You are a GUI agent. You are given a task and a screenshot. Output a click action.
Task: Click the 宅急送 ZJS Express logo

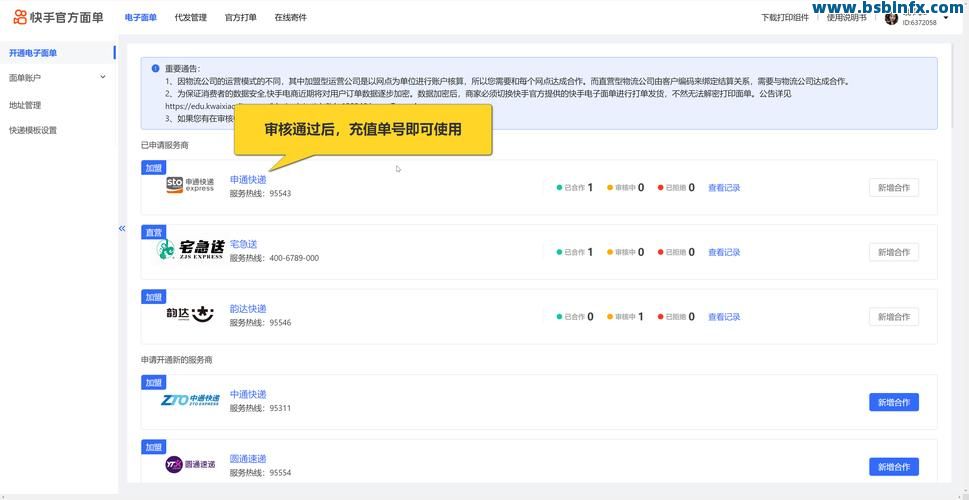click(190, 249)
